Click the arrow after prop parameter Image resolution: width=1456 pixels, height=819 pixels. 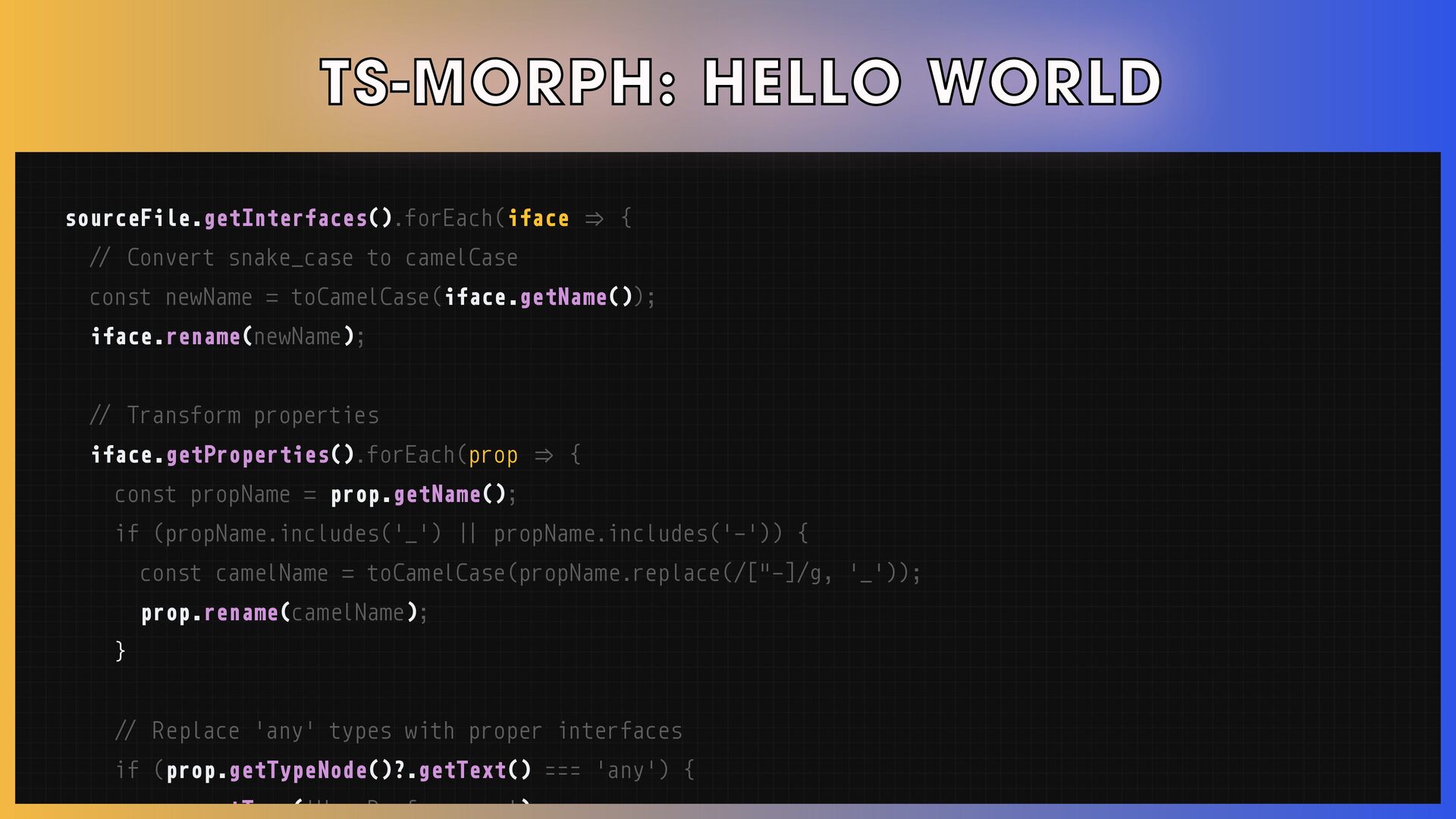544,456
